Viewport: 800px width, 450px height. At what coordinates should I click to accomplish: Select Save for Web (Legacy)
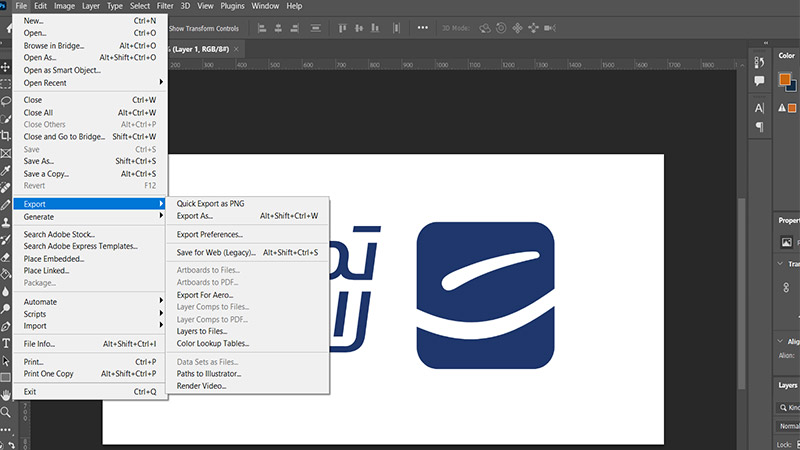(x=217, y=252)
